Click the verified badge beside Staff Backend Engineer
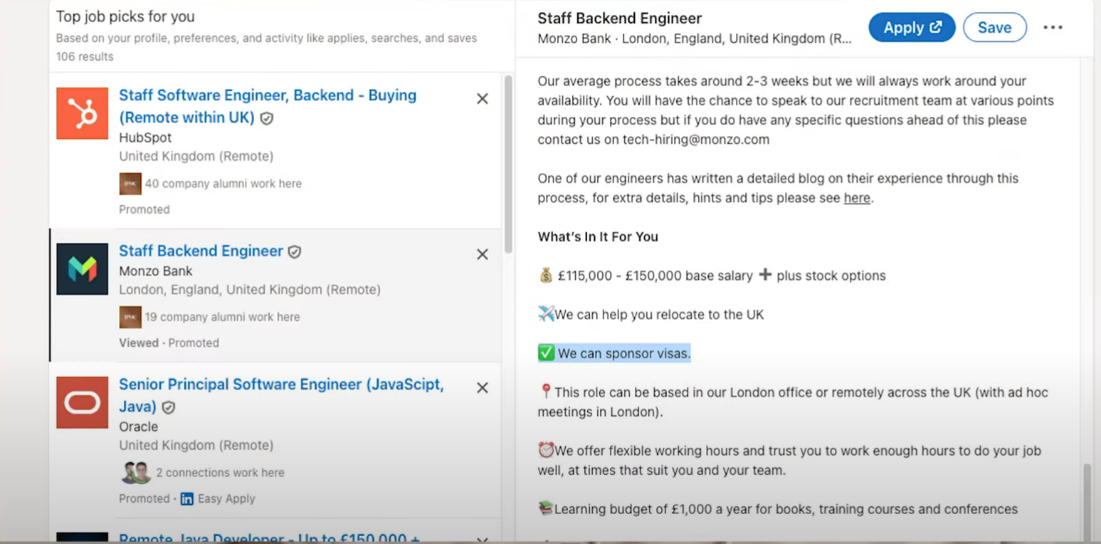 click(x=295, y=252)
